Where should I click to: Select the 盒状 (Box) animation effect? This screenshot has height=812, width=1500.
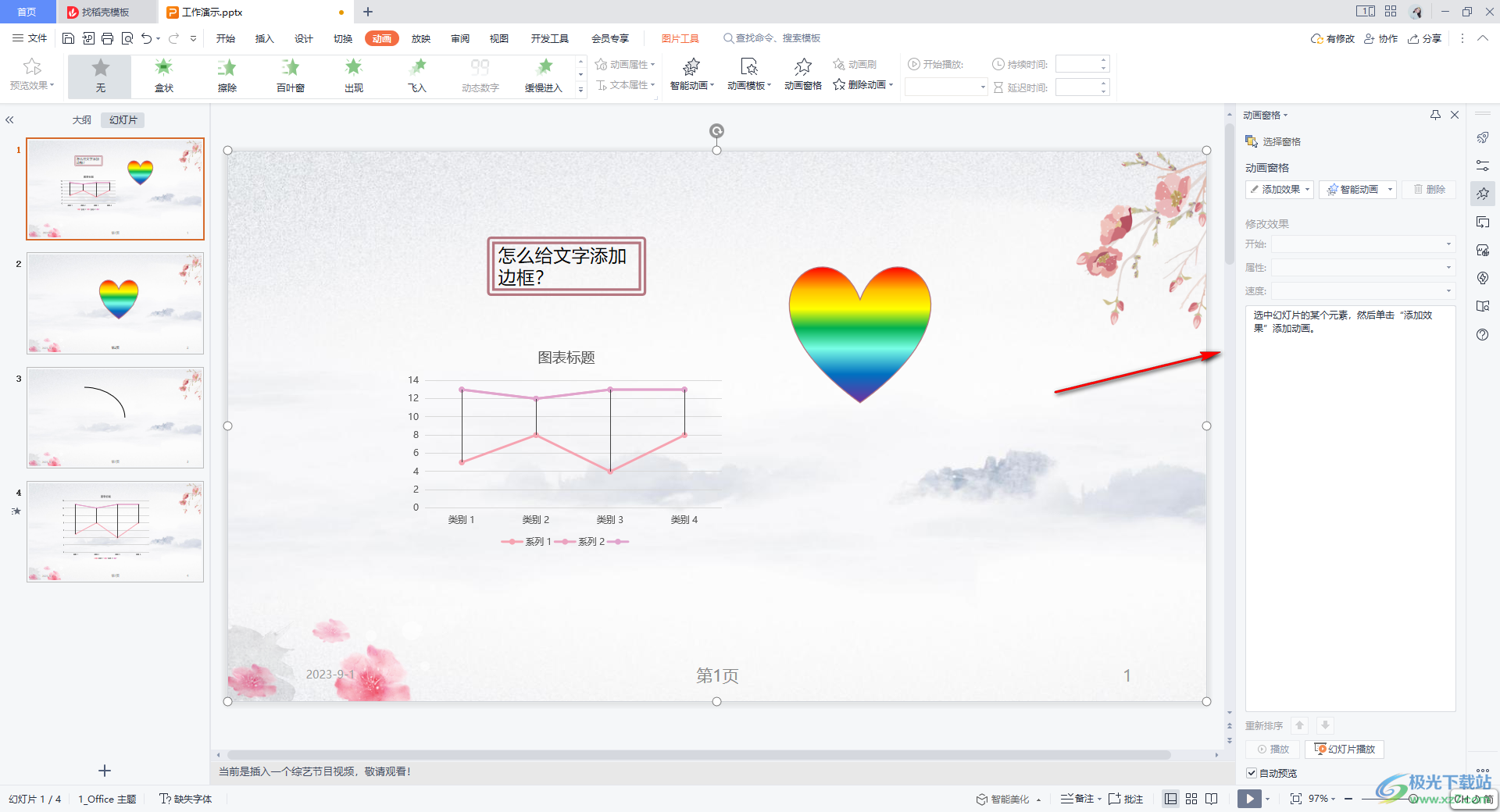click(x=164, y=76)
